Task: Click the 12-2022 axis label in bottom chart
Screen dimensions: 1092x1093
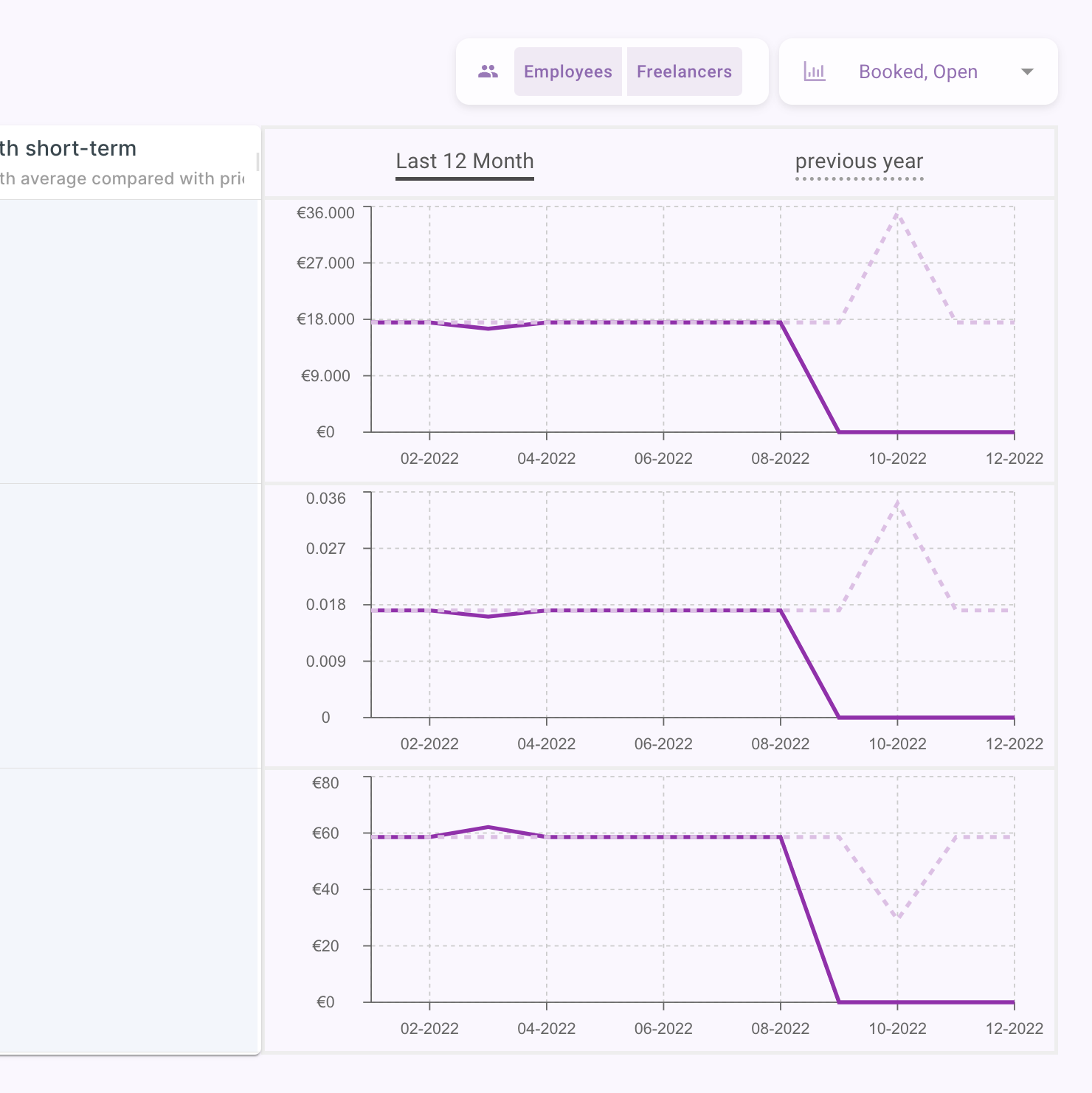Action: pos(1014,1029)
